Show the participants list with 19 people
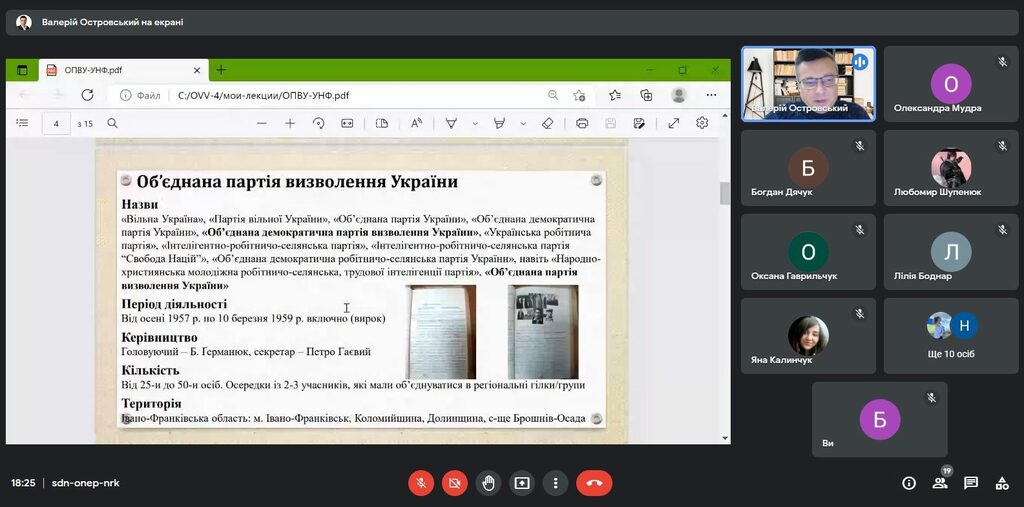 (940, 483)
